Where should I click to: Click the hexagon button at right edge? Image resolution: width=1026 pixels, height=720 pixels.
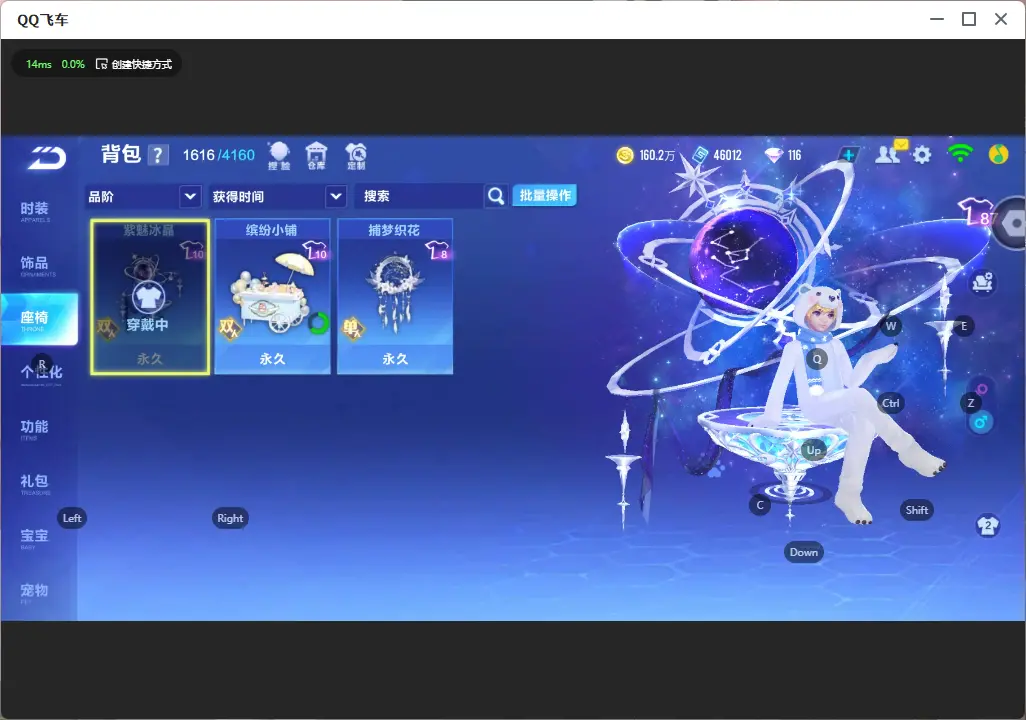coord(1013,223)
